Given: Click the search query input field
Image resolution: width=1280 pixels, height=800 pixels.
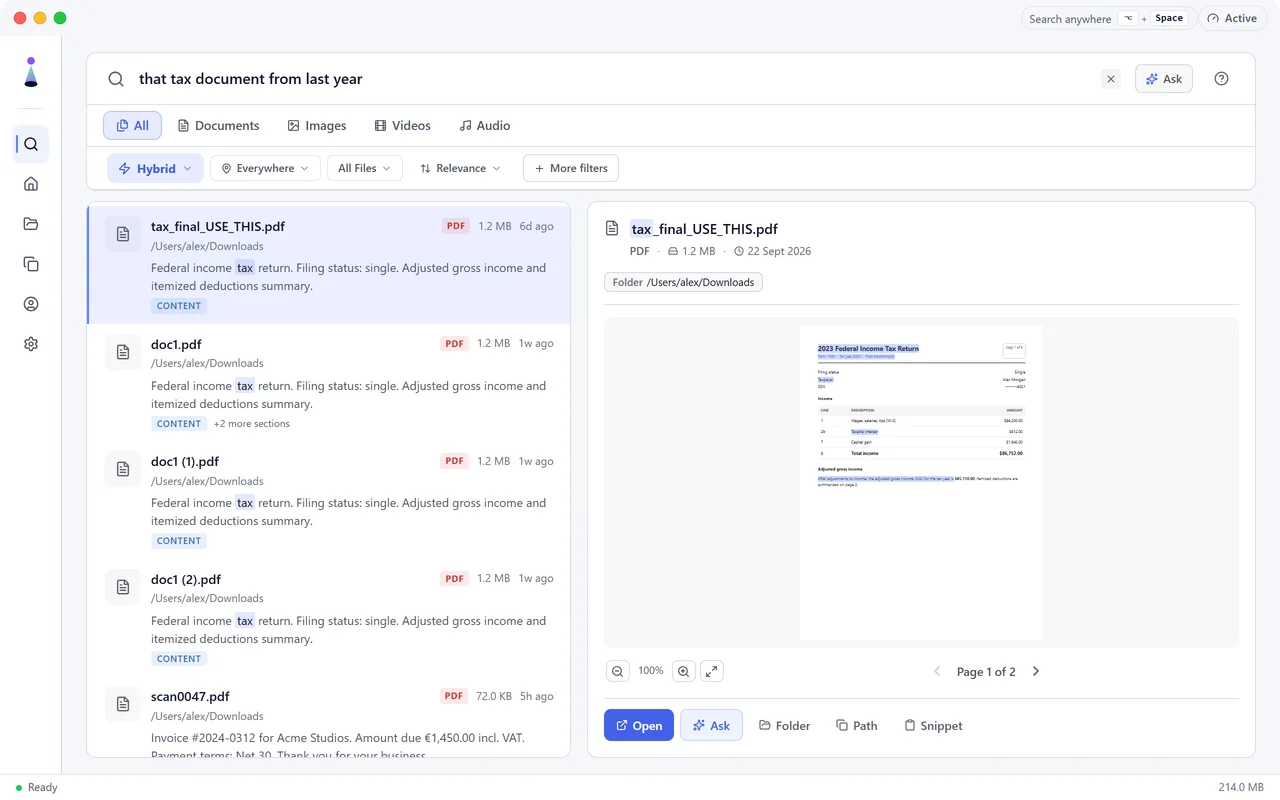Looking at the screenshot, I should click(613, 79).
